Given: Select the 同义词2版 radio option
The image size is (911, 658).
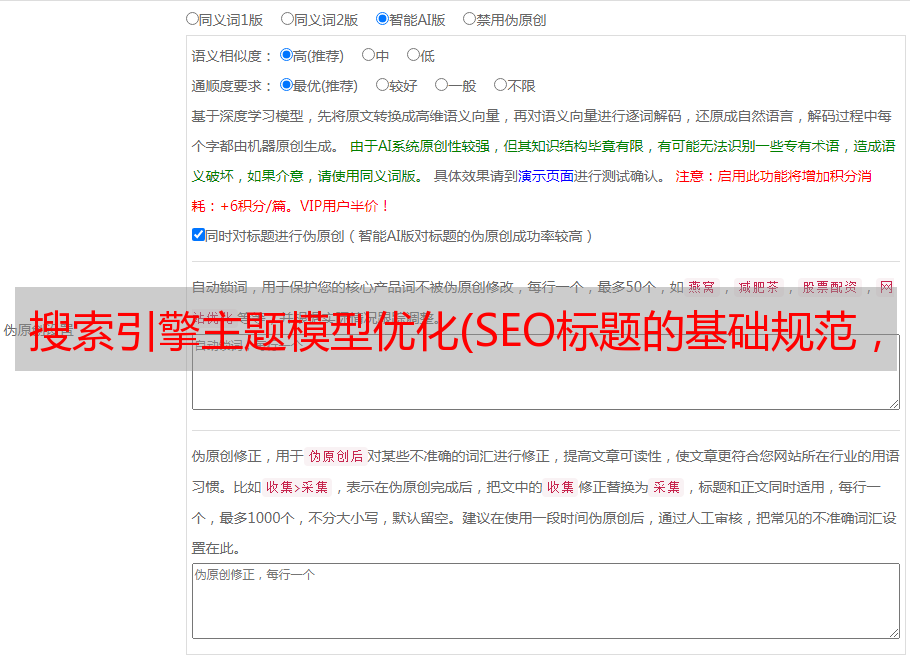Looking at the screenshot, I should tap(287, 18).
